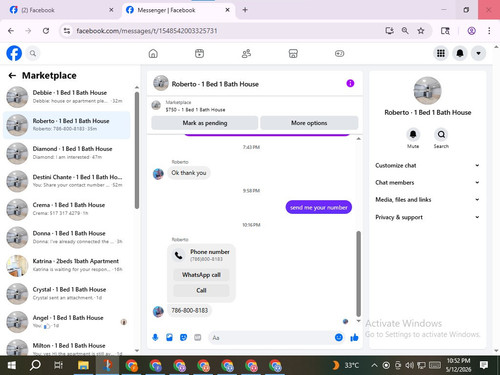Open Facebook notifications bell
Image resolution: width=500 pixels, height=375 pixels.
point(460,53)
